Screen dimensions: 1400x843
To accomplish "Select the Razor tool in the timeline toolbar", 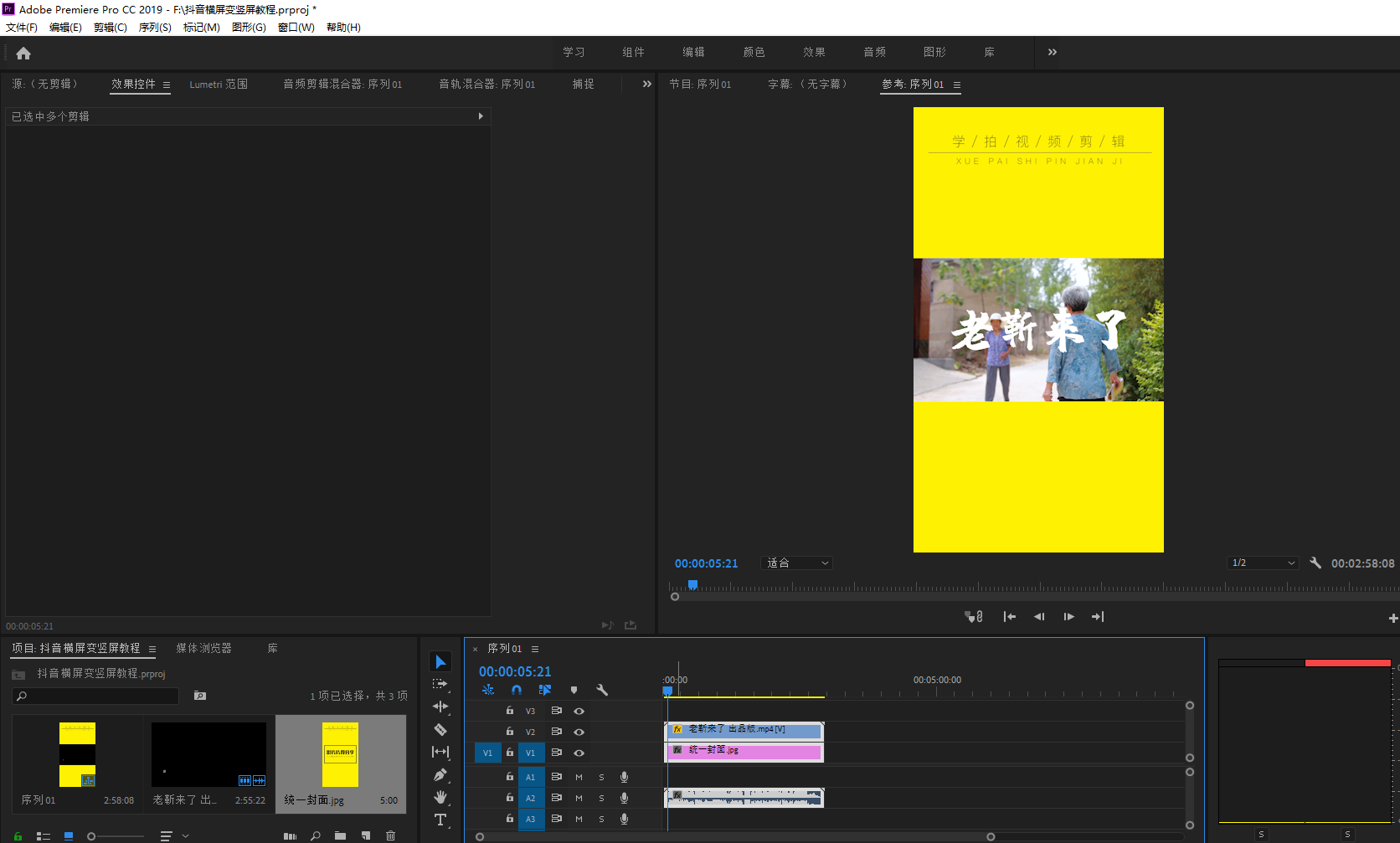I will click(441, 730).
